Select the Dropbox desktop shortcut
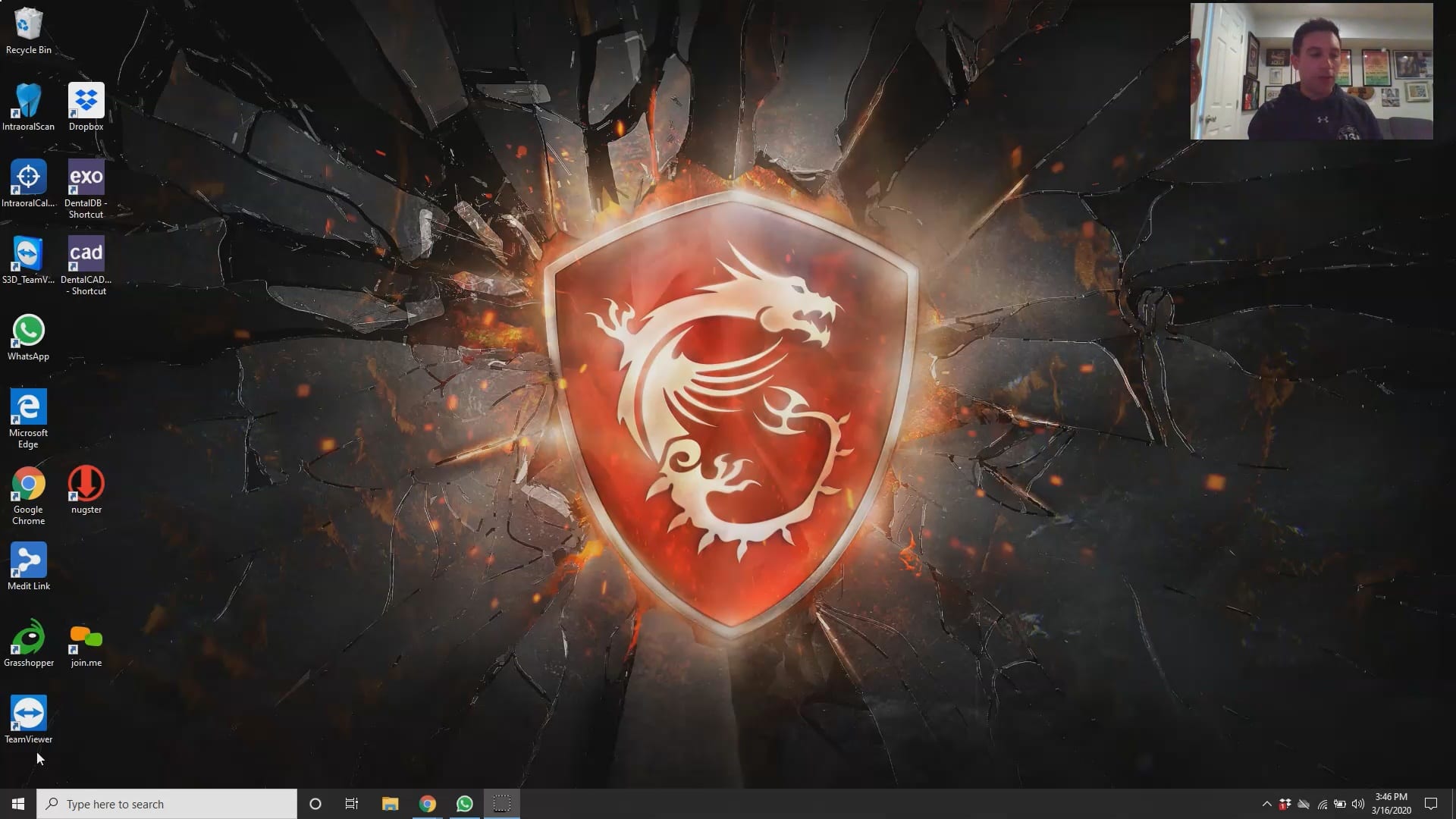Image resolution: width=1456 pixels, height=819 pixels. (86, 107)
